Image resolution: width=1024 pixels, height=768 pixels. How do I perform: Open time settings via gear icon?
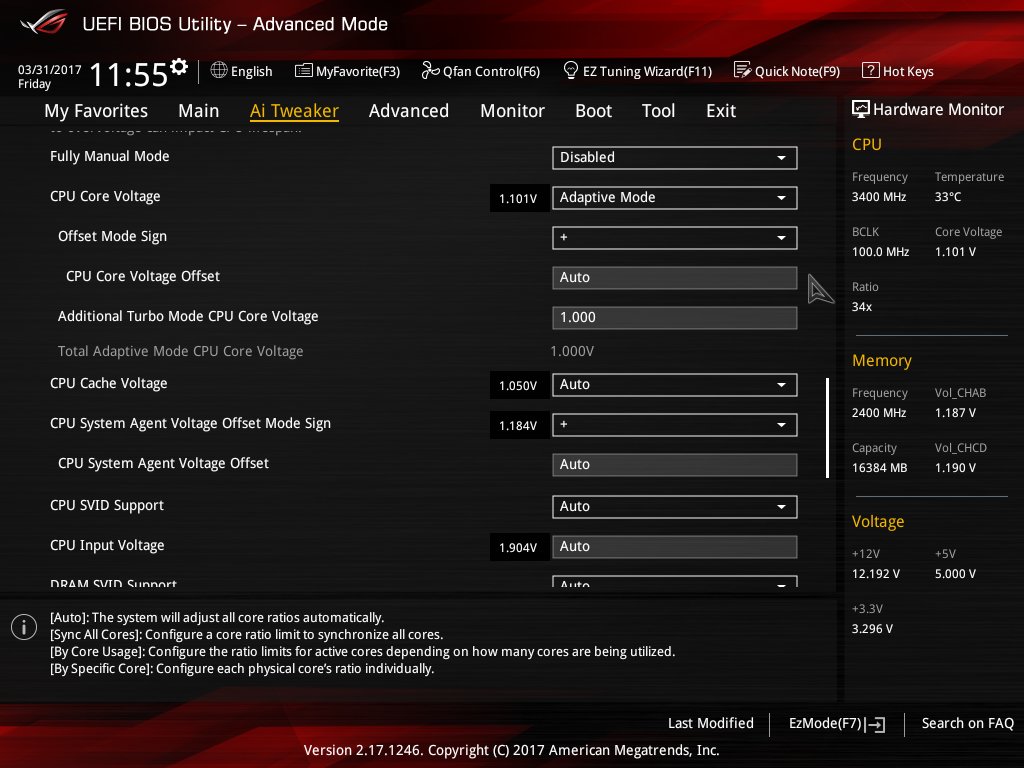[x=179, y=66]
